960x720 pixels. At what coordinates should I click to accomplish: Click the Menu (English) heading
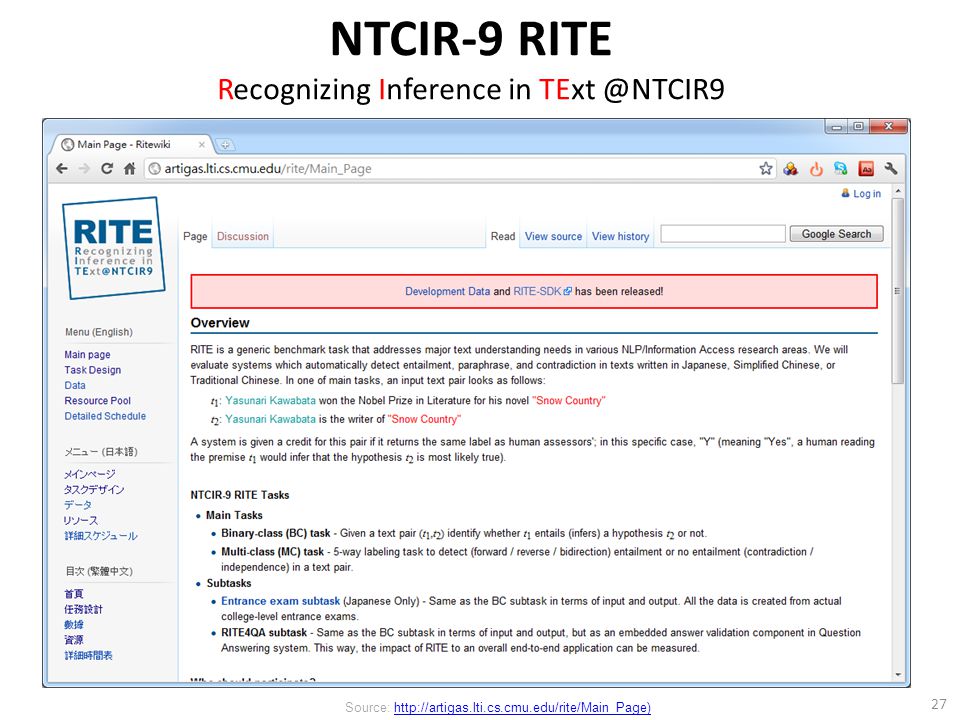coord(99,332)
